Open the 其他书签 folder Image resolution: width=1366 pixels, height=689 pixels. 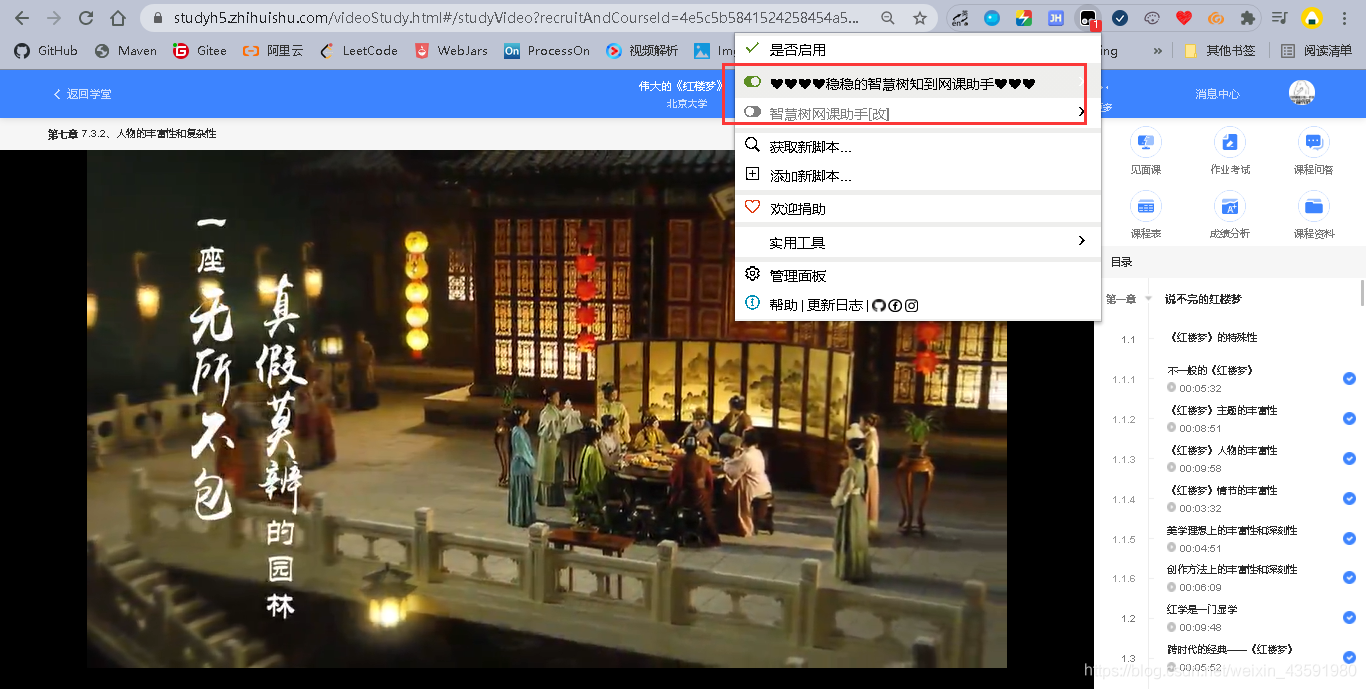(x=1220, y=50)
